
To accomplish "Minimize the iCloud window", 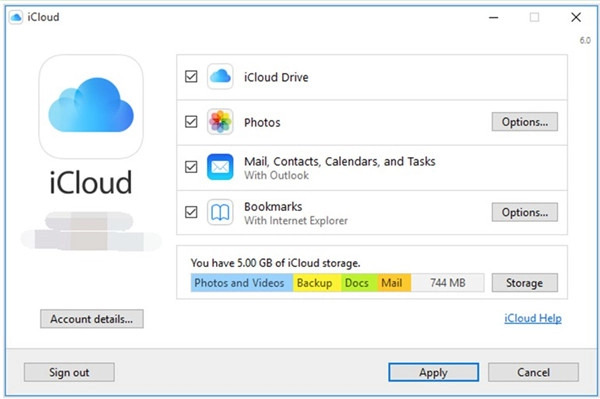I will click(494, 17).
